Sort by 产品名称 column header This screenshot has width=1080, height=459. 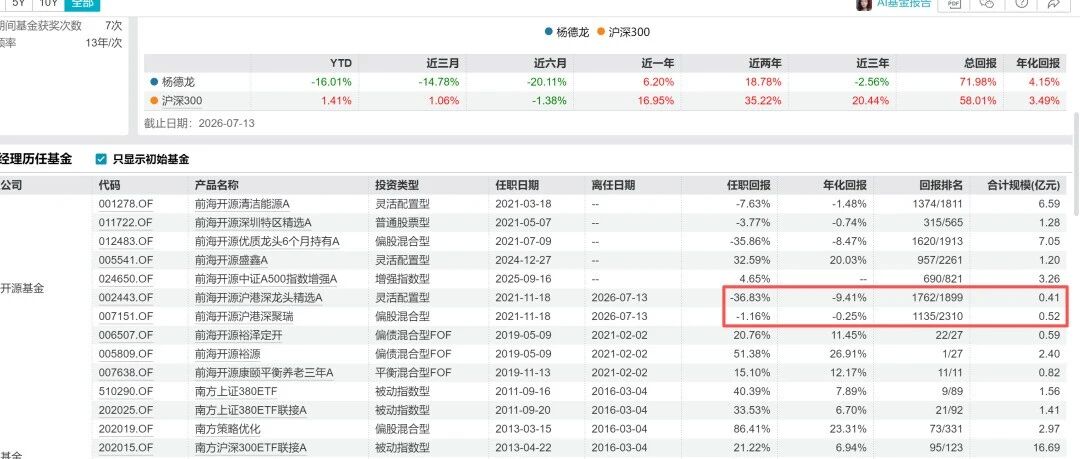(217, 185)
